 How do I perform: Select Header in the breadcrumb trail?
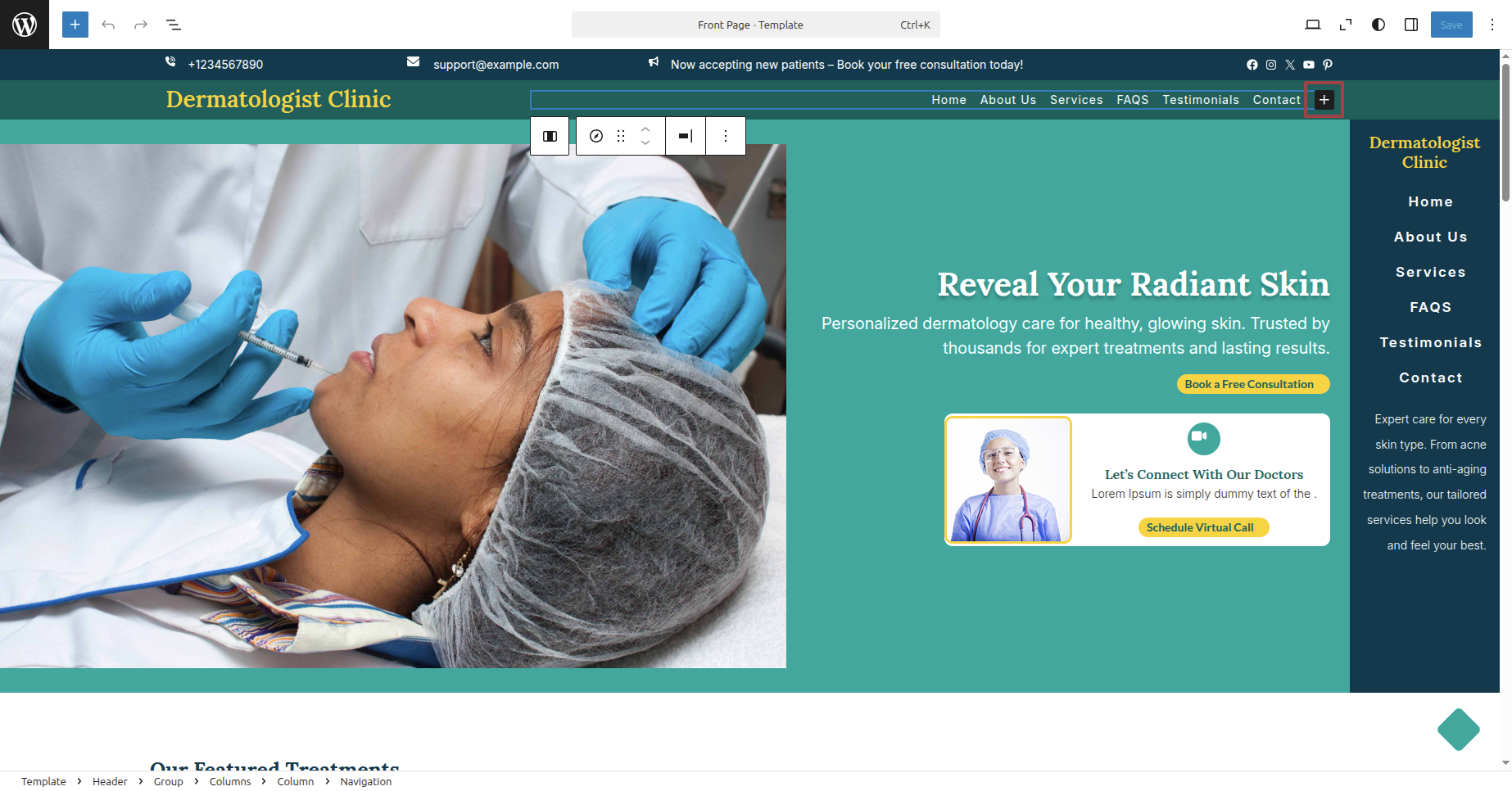(x=110, y=781)
